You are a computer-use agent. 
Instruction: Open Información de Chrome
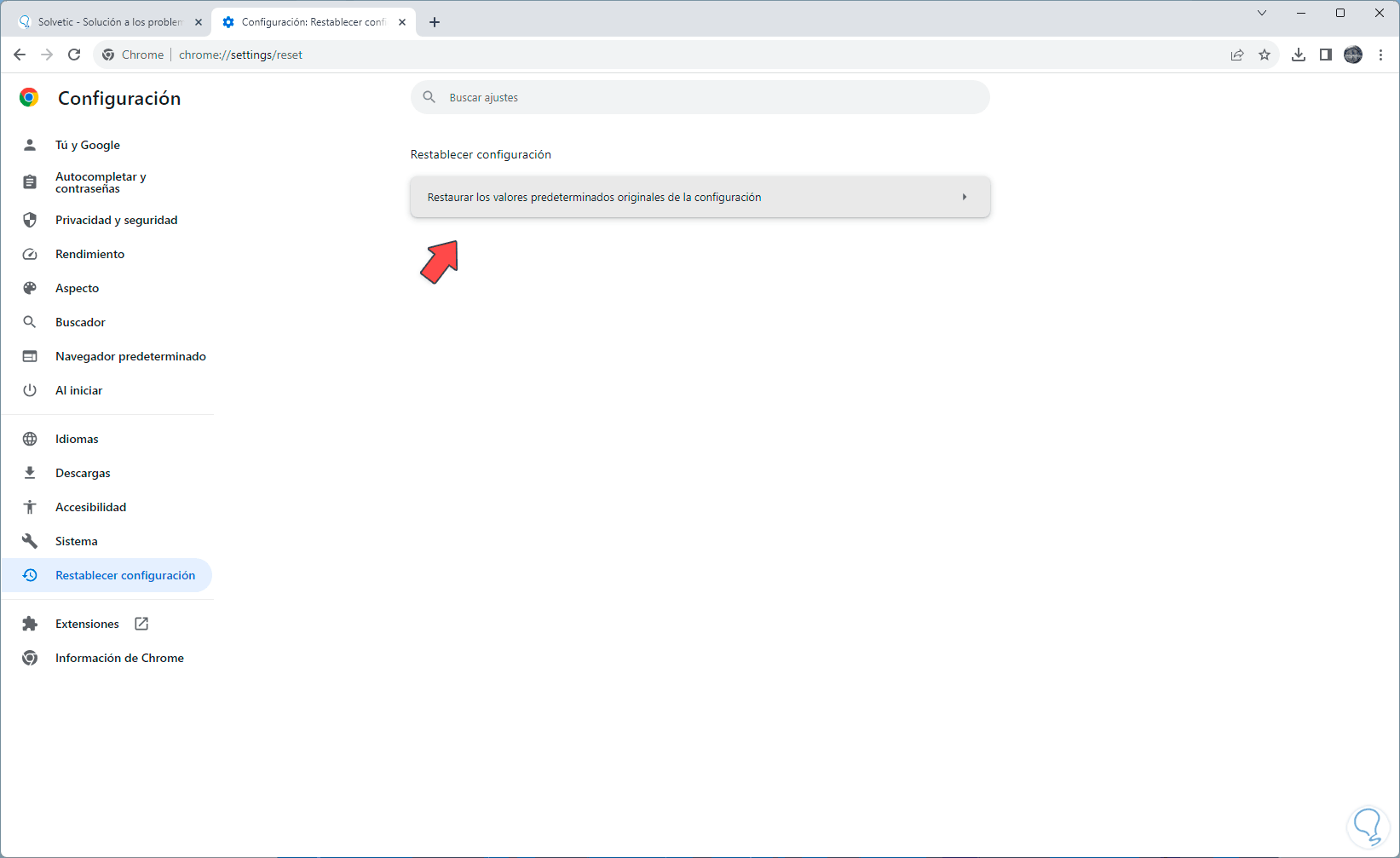[107, 658]
